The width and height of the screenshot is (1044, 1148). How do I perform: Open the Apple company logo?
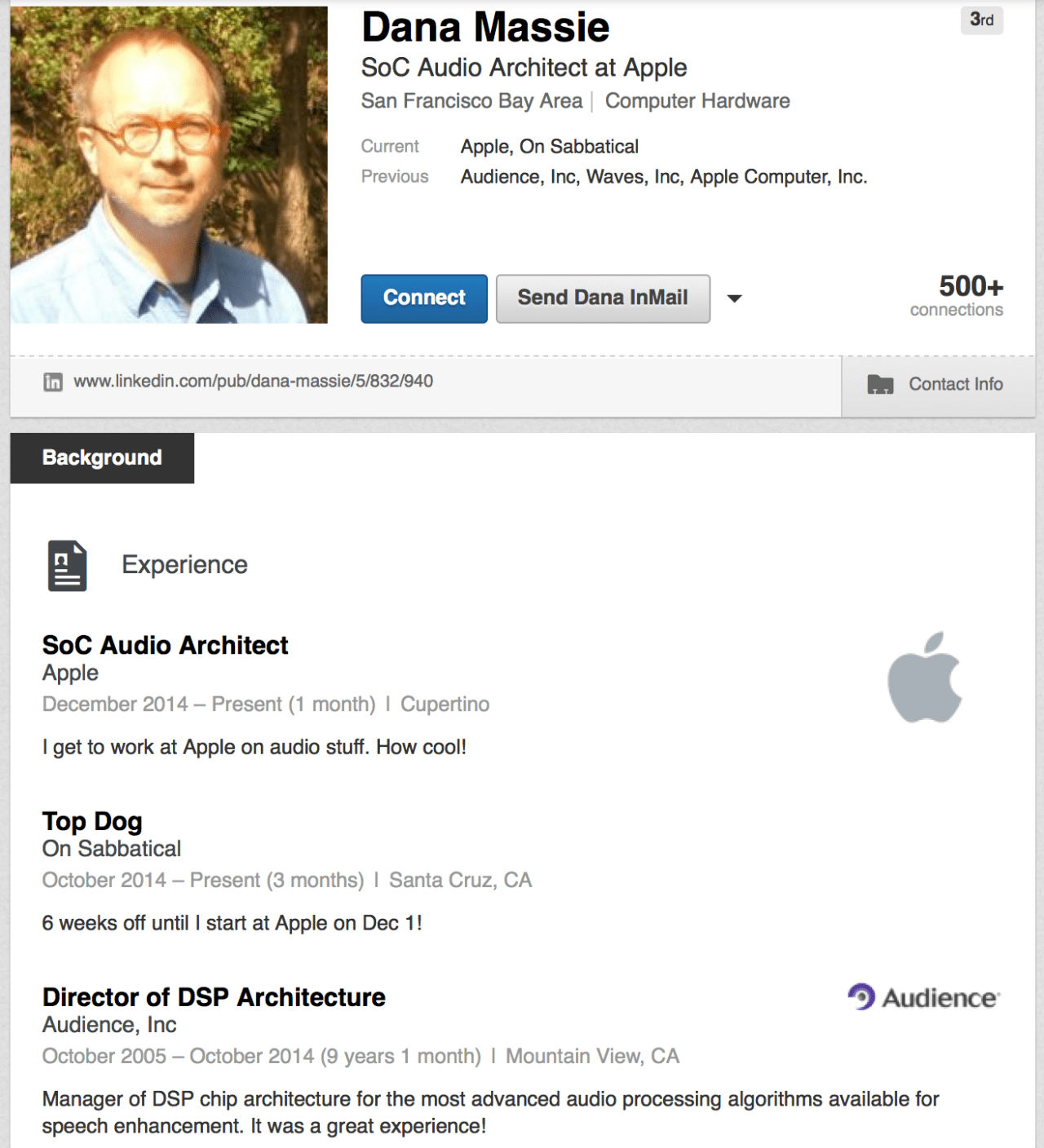click(x=925, y=678)
